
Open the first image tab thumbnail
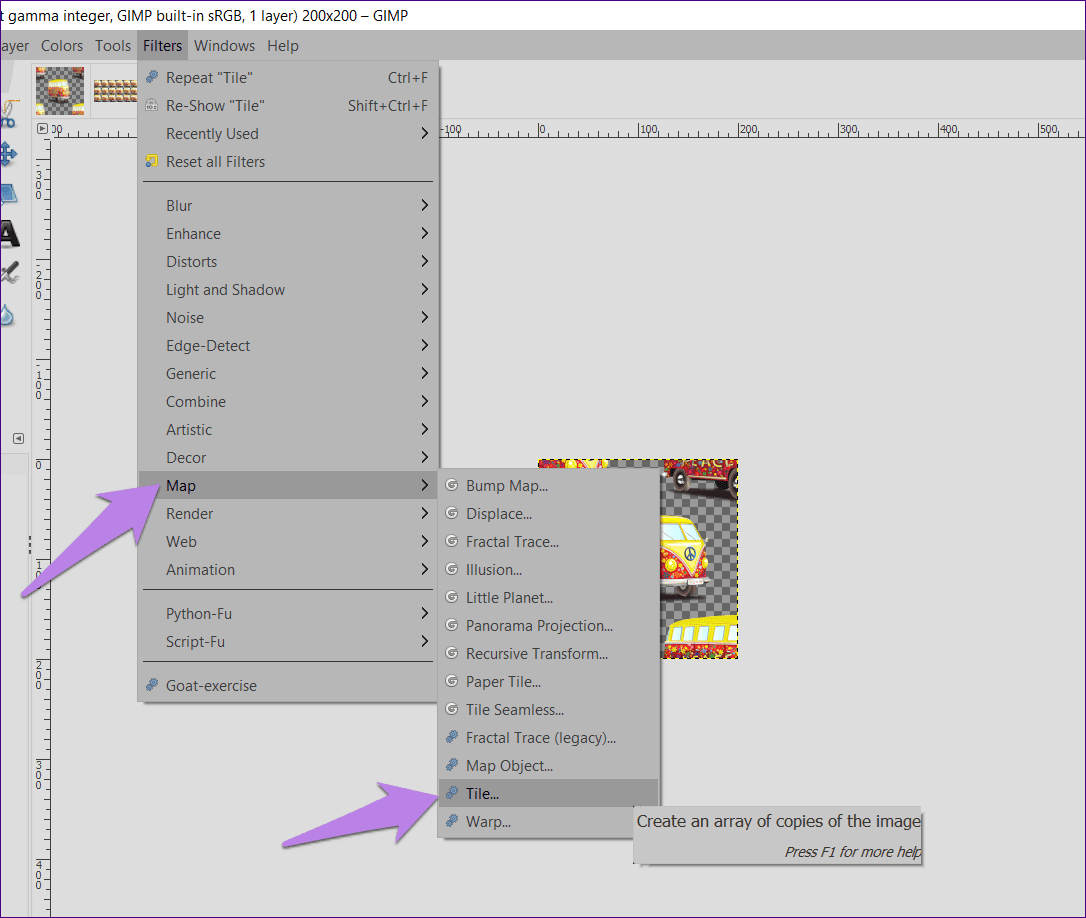(60, 91)
